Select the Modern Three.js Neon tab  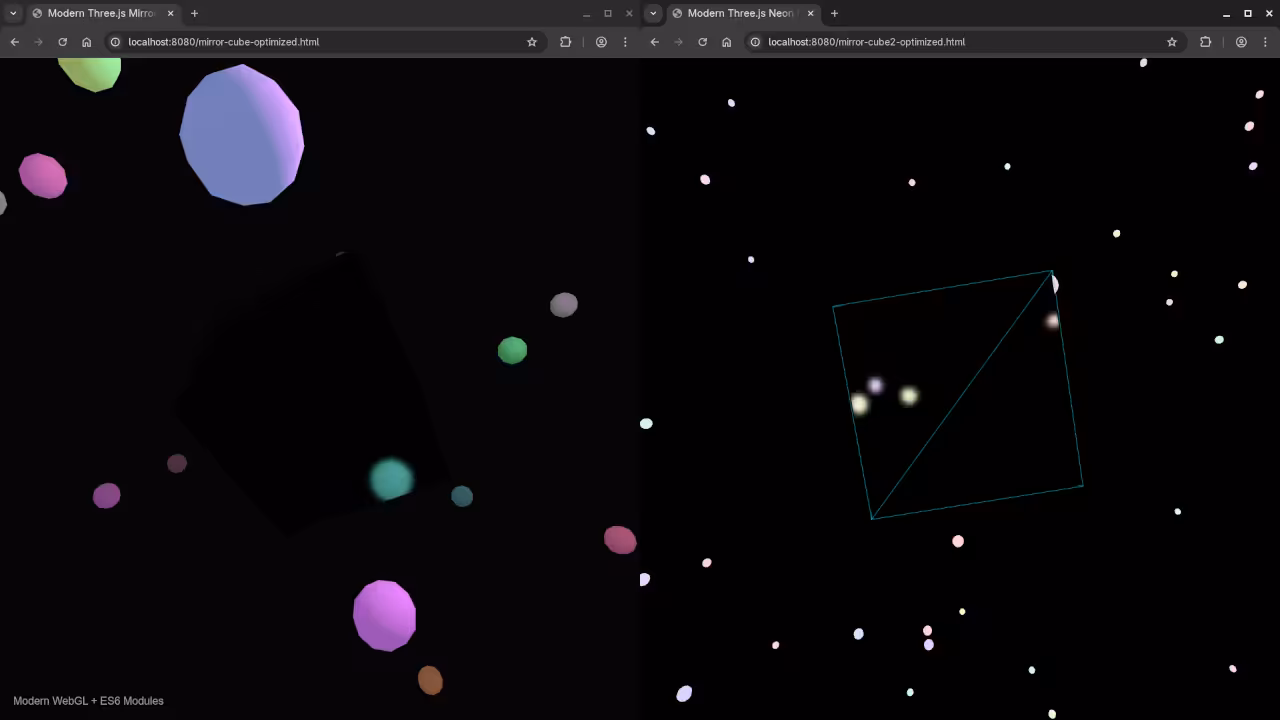coord(740,13)
